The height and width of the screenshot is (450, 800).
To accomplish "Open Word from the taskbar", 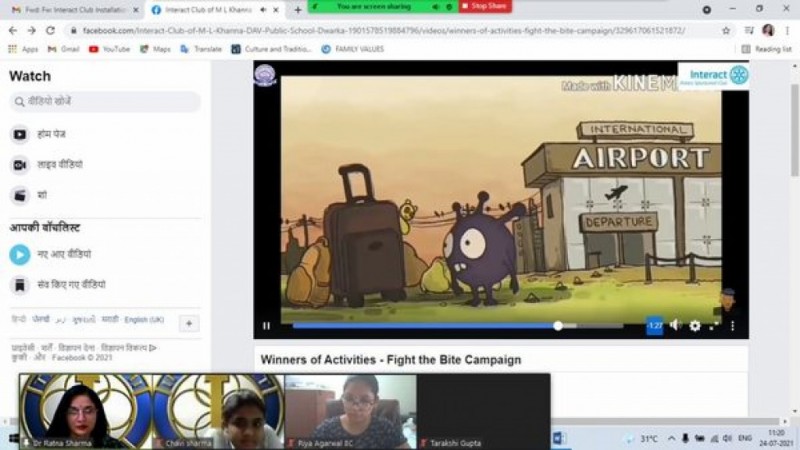I will 559,438.
